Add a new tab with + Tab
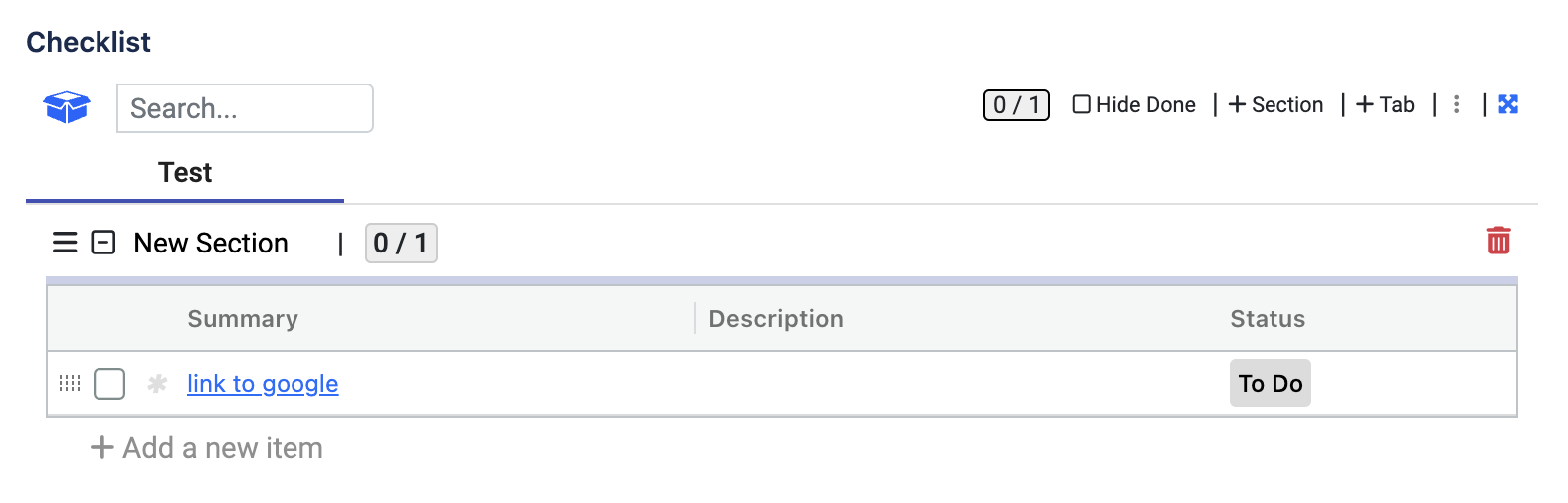This screenshot has height=503, width=1568. (1385, 105)
